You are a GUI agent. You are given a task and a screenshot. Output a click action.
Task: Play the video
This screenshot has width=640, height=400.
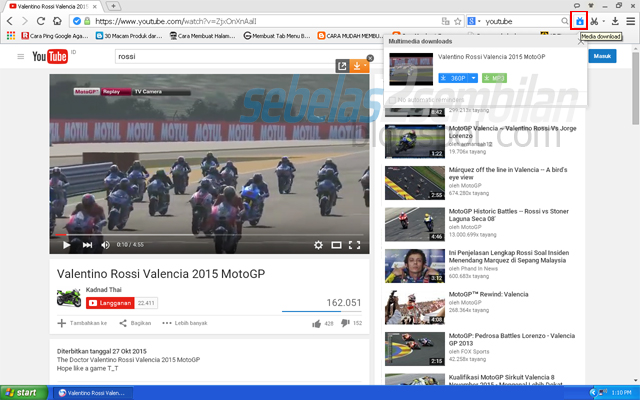click(66, 245)
